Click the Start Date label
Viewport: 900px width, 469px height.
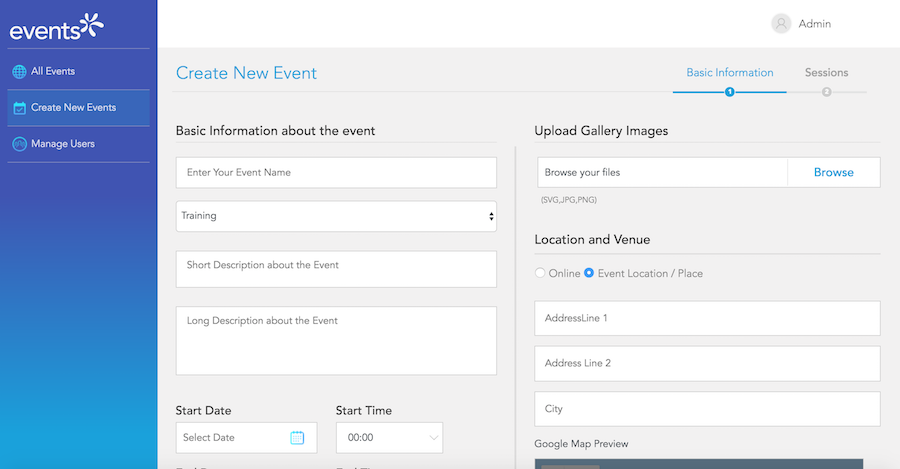point(203,410)
